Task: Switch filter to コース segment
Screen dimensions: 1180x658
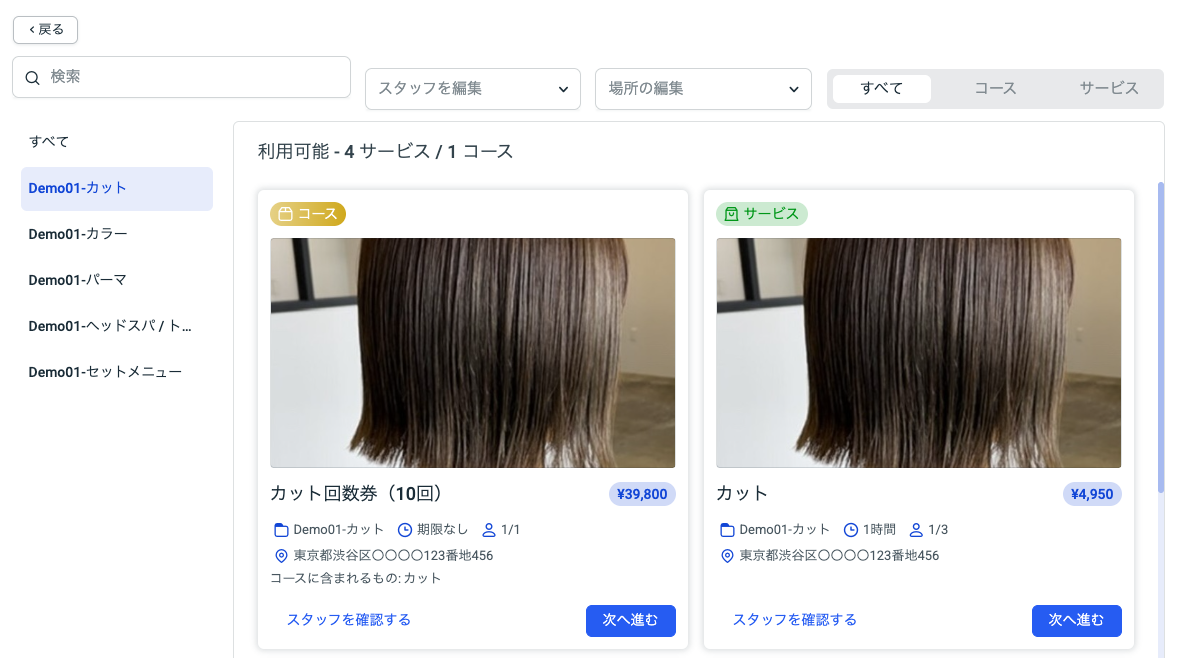Action: [x=995, y=89]
